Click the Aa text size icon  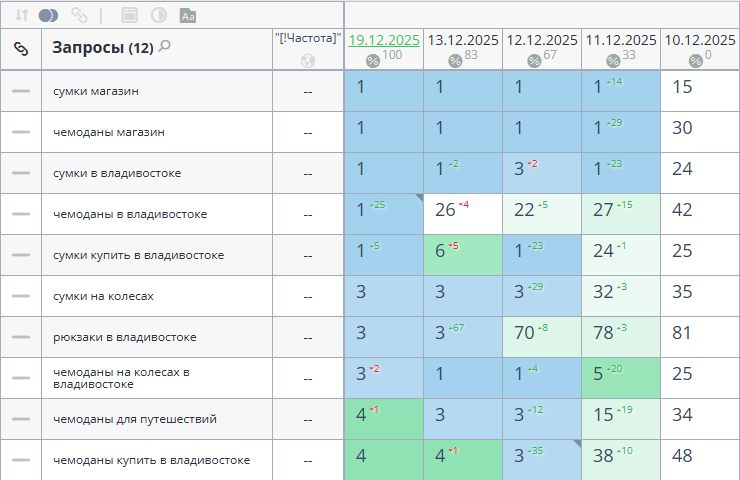point(188,15)
